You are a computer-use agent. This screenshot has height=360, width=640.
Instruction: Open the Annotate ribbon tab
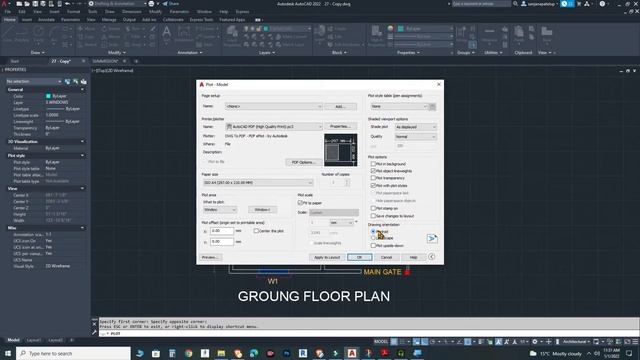tap(46, 19)
